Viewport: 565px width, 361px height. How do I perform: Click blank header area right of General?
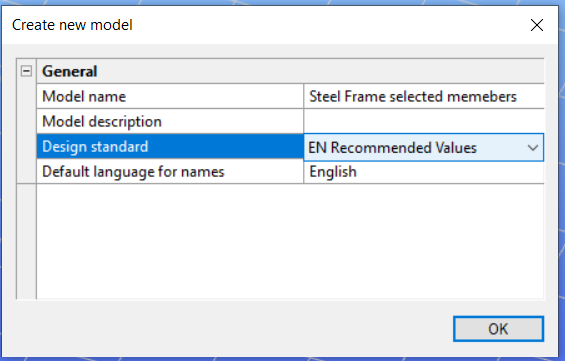321,71
